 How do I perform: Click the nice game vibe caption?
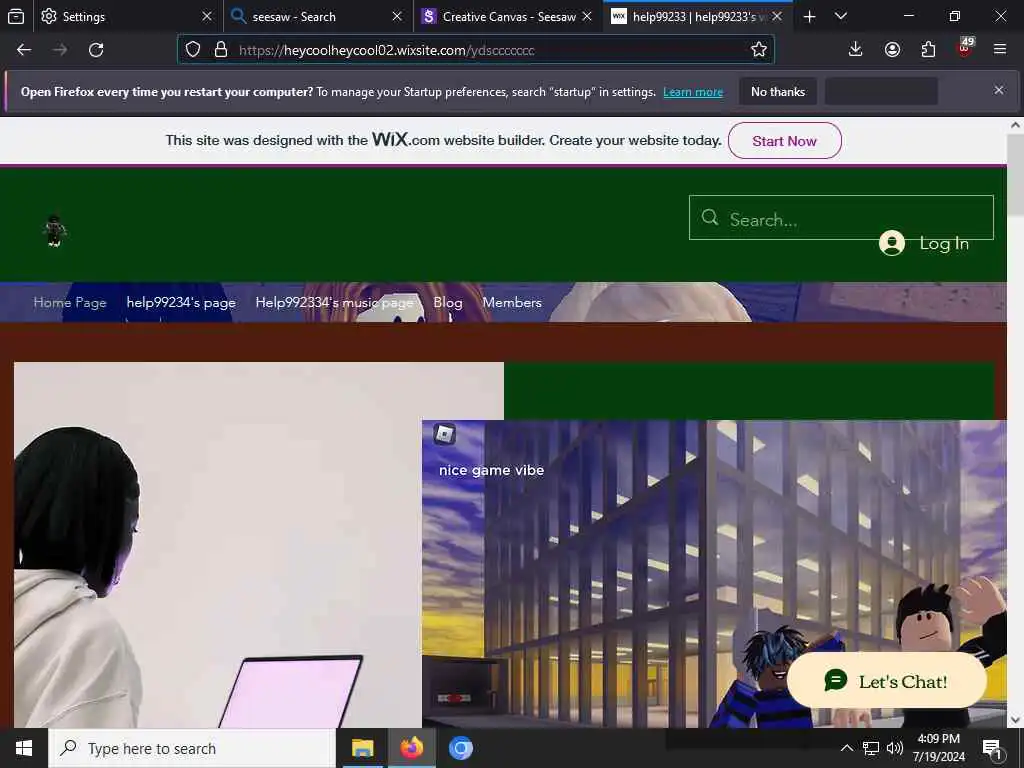[x=491, y=470]
